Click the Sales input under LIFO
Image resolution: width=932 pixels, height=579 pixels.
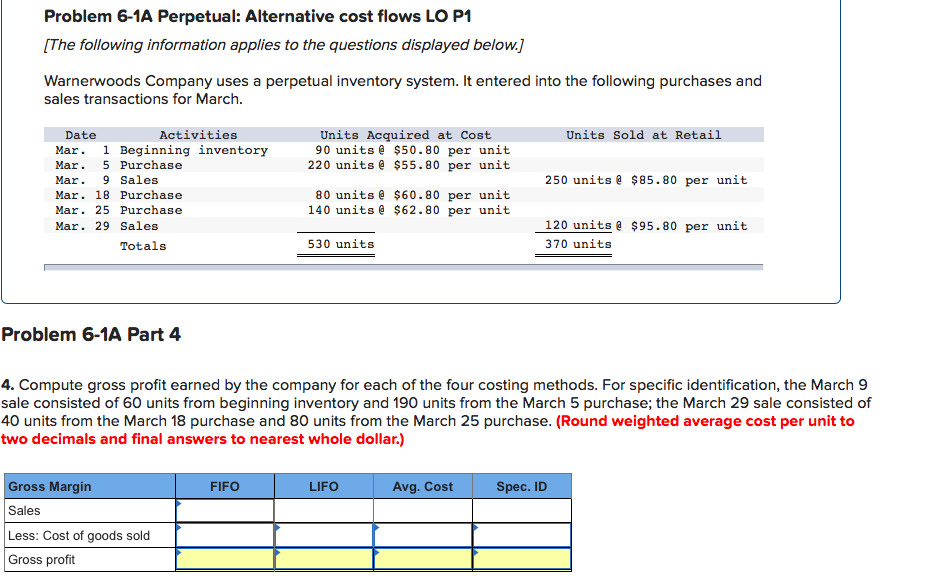(325, 509)
